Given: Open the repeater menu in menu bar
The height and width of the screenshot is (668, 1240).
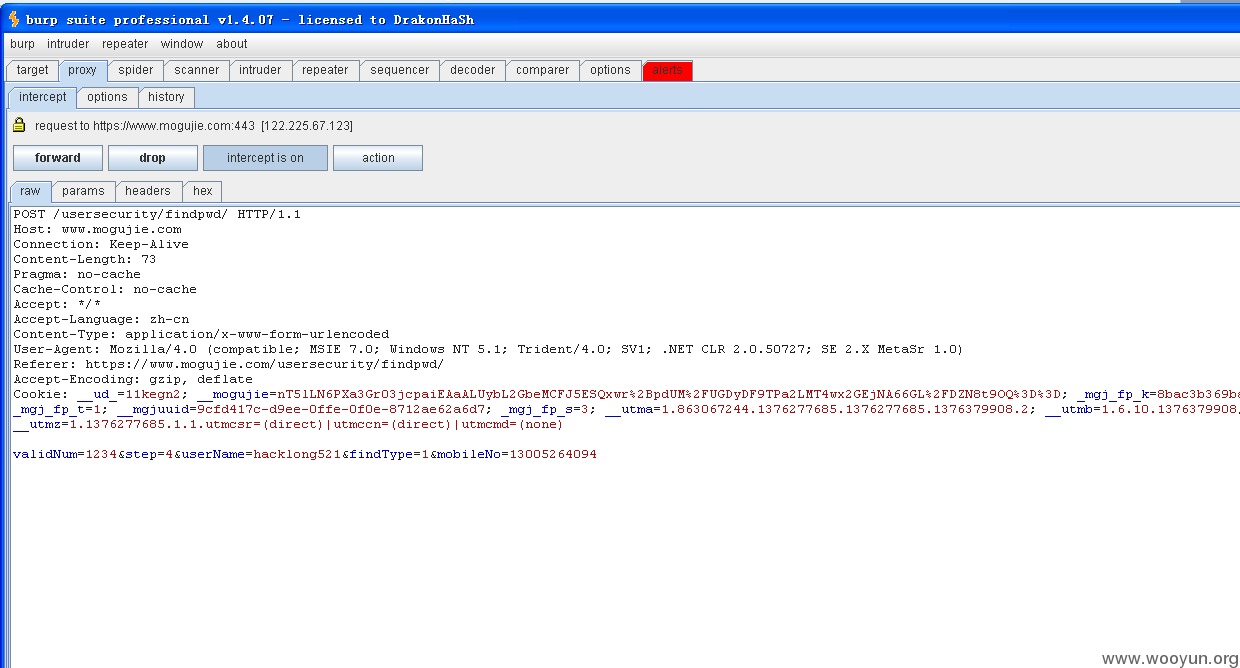Looking at the screenshot, I should (125, 44).
